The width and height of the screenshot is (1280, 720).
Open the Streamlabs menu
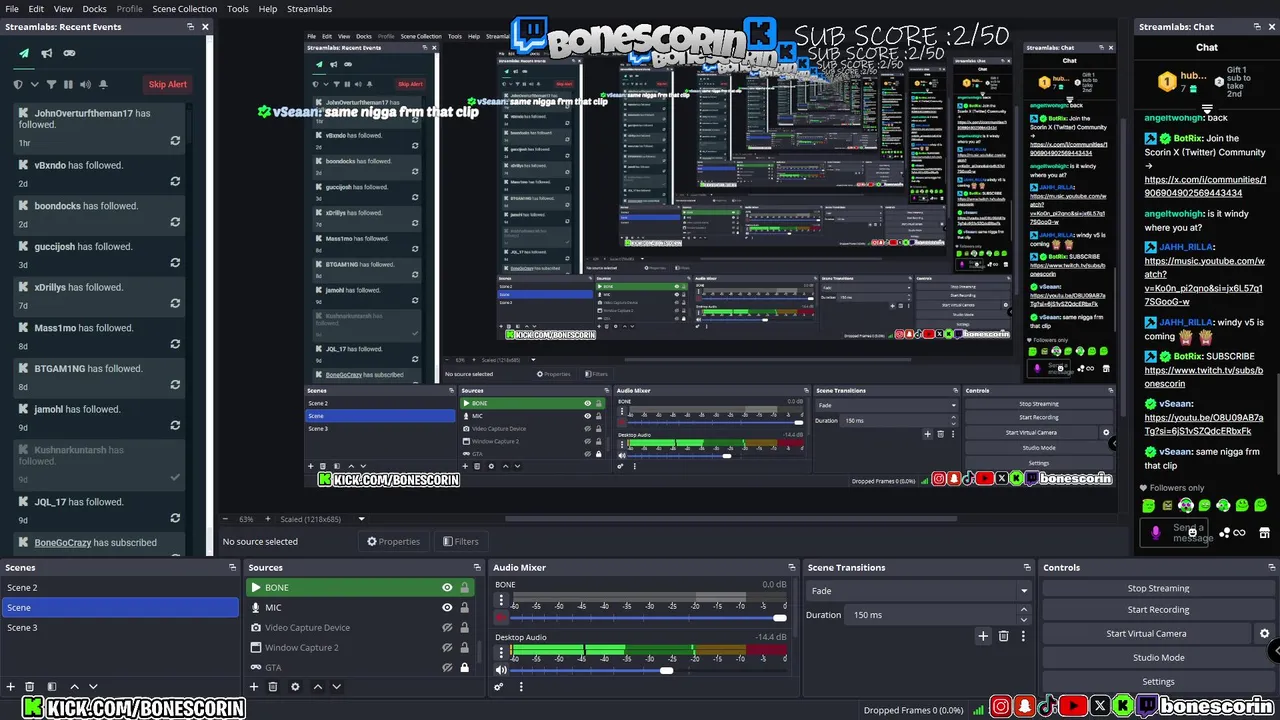tap(309, 9)
